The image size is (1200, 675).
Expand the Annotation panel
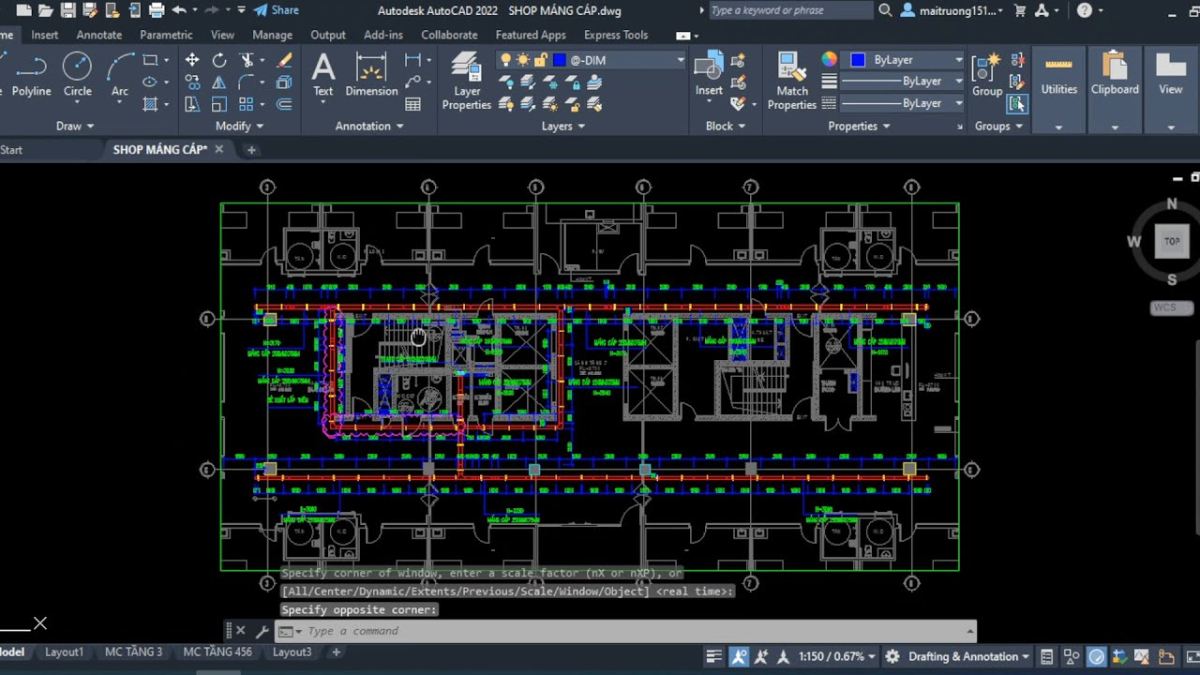tap(369, 126)
